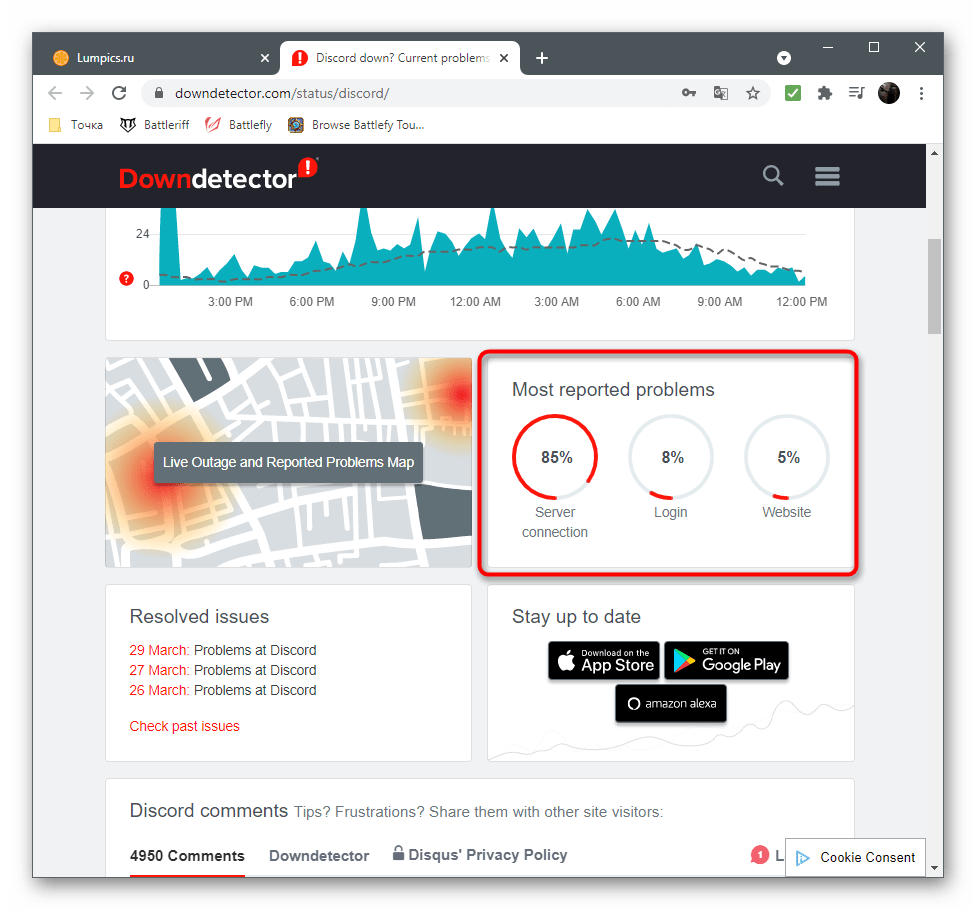The image size is (976, 910).
Task: Click the 85% Server connection circle
Action: pyautogui.click(x=555, y=457)
